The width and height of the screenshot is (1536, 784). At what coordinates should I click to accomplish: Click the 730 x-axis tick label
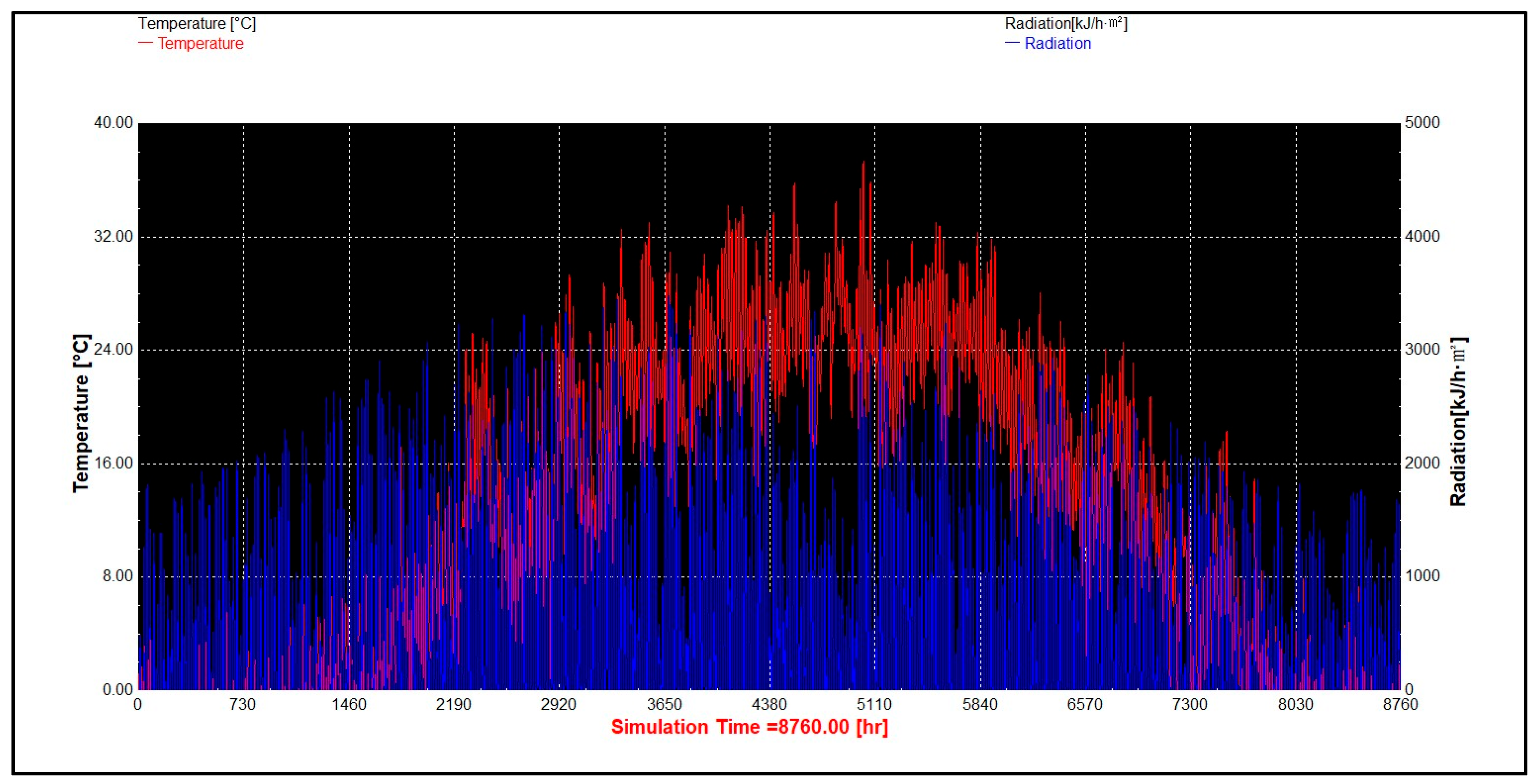click(x=243, y=705)
